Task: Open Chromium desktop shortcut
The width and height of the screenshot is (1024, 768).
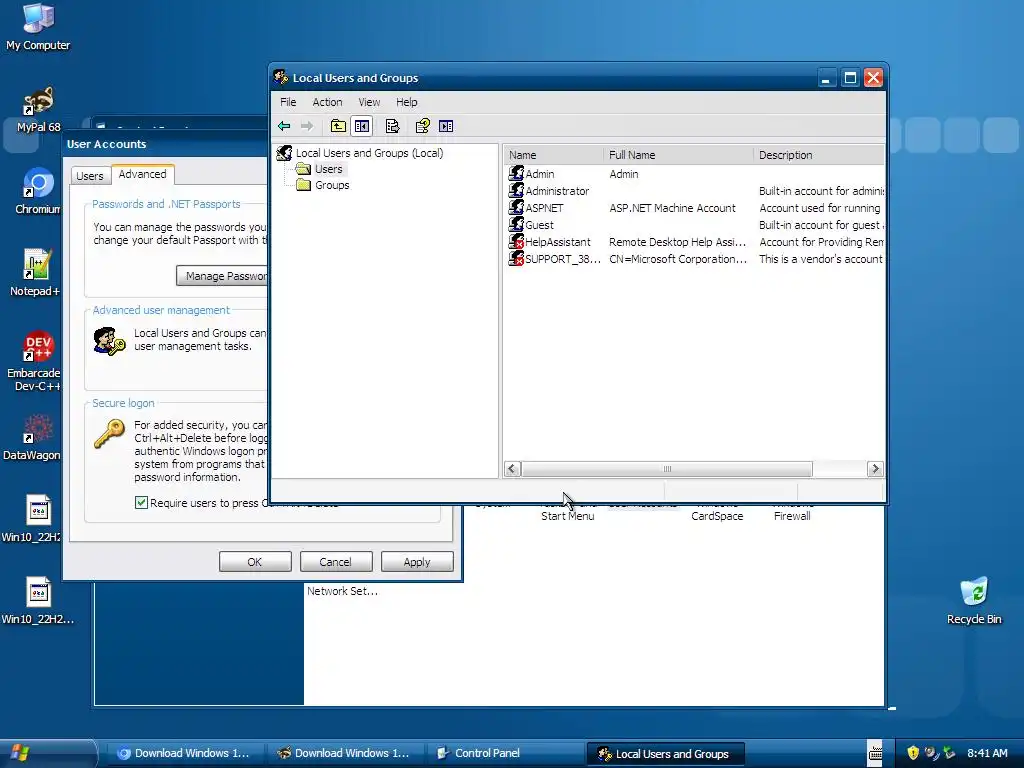Action: click(38, 191)
